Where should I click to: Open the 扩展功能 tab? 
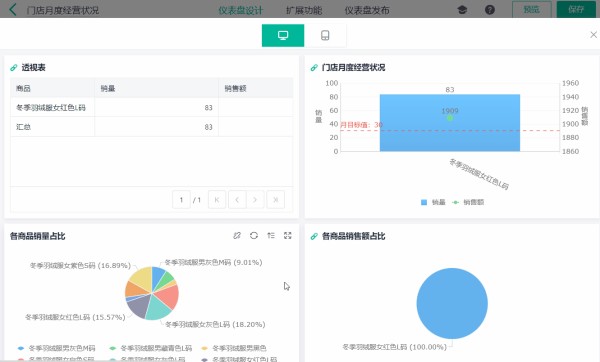(304, 10)
